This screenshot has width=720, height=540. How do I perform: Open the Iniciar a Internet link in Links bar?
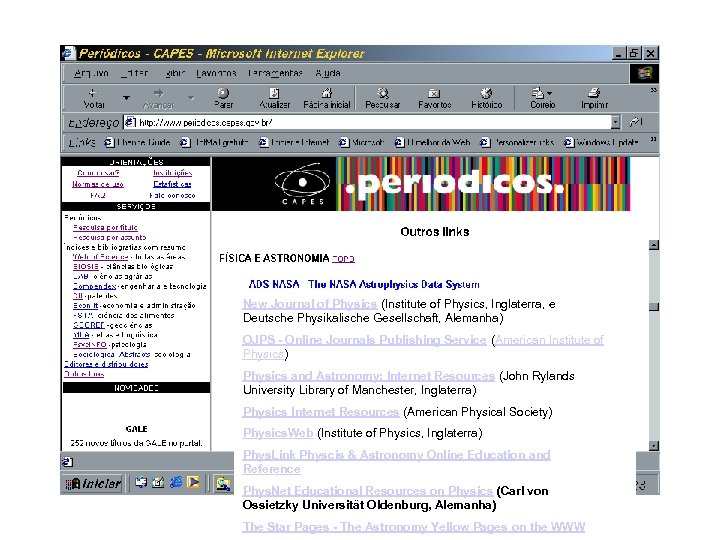[x=294, y=143]
